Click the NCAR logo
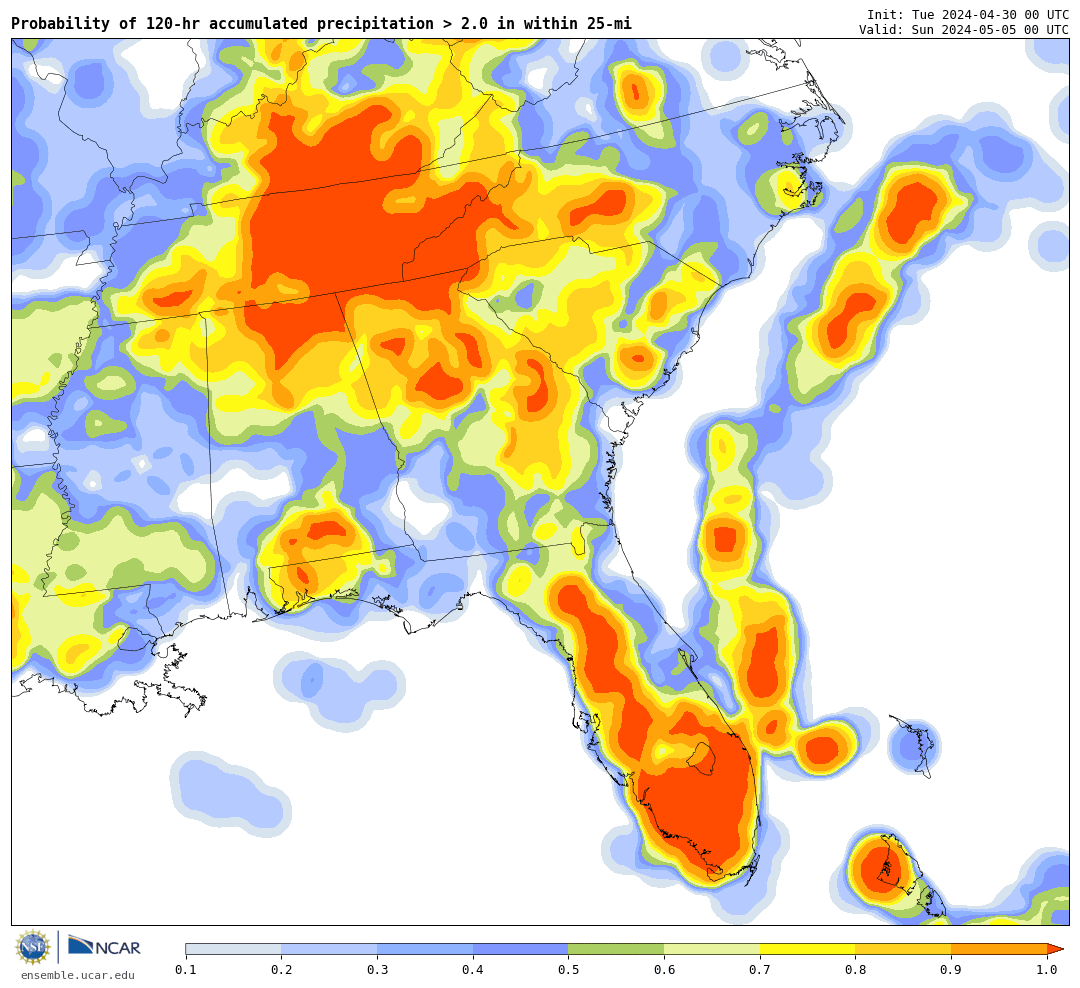This screenshot has height=988, width=1080. coord(105,946)
